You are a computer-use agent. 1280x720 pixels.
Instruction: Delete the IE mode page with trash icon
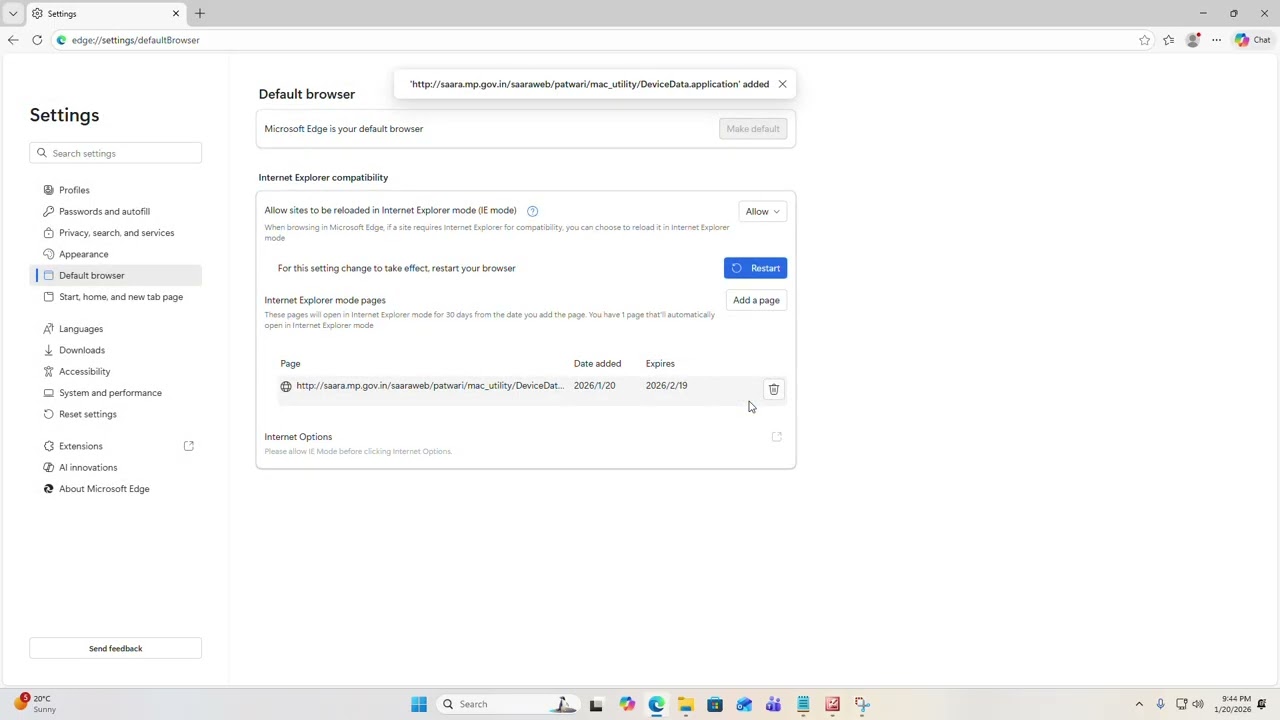[774, 389]
